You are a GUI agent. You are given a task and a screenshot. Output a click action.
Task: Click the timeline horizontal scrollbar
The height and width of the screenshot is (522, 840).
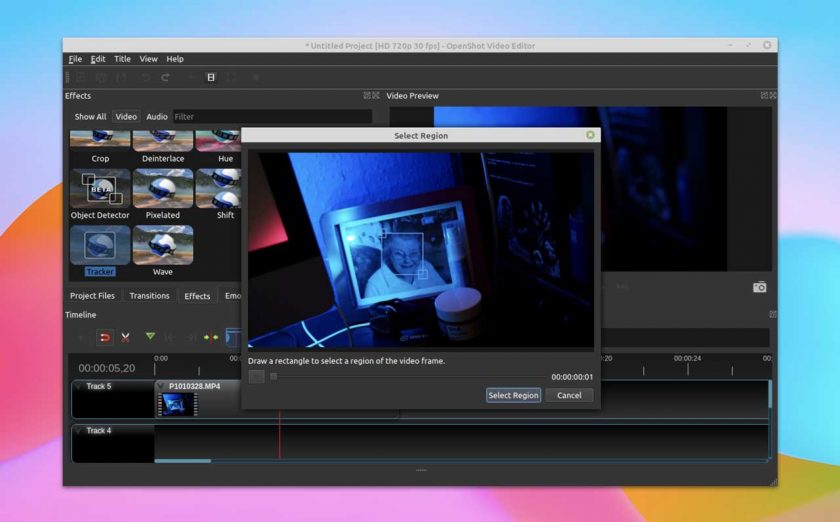(x=183, y=461)
